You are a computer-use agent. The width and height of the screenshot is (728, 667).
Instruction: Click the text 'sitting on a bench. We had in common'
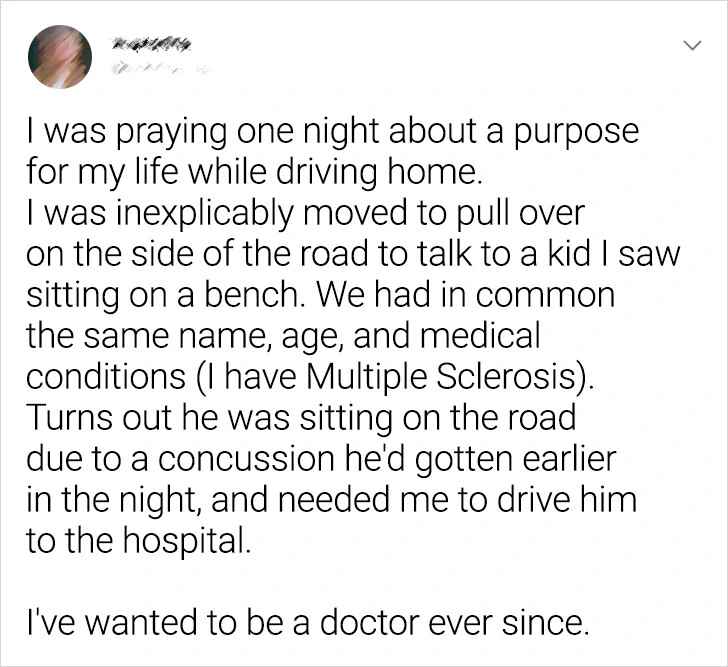click(318, 295)
